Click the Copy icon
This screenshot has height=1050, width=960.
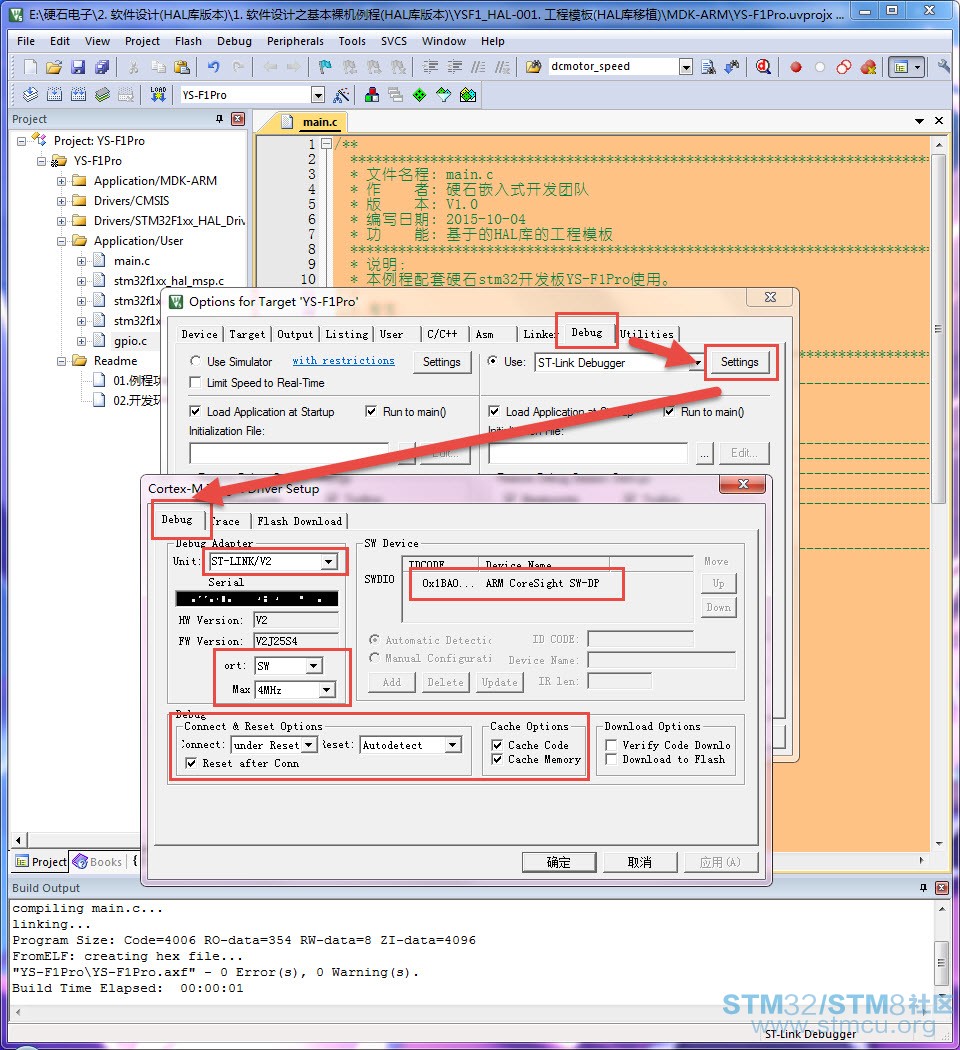pyautogui.click(x=158, y=66)
